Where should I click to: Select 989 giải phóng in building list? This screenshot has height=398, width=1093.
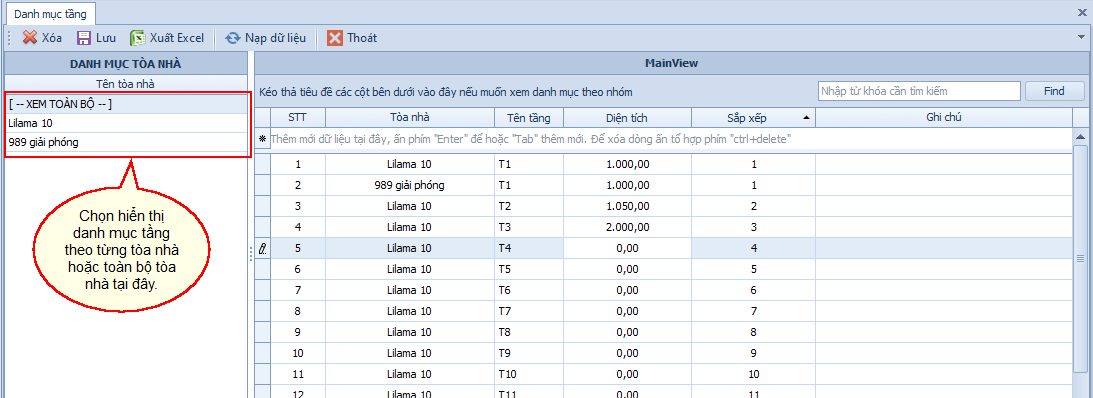tap(126, 142)
